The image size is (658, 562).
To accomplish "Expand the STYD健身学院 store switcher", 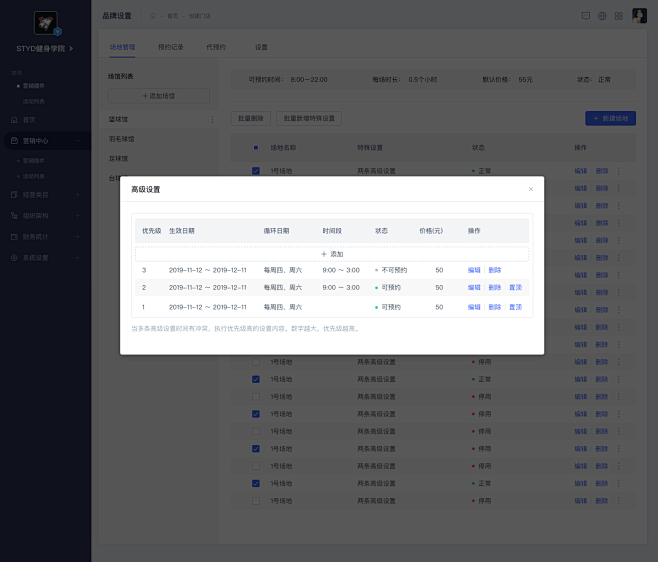I will coord(70,48).
